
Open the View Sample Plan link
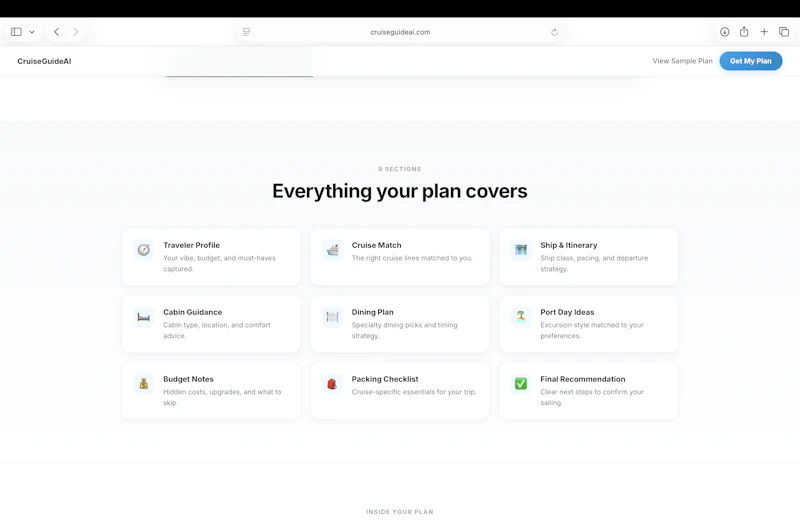click(682, 61)
